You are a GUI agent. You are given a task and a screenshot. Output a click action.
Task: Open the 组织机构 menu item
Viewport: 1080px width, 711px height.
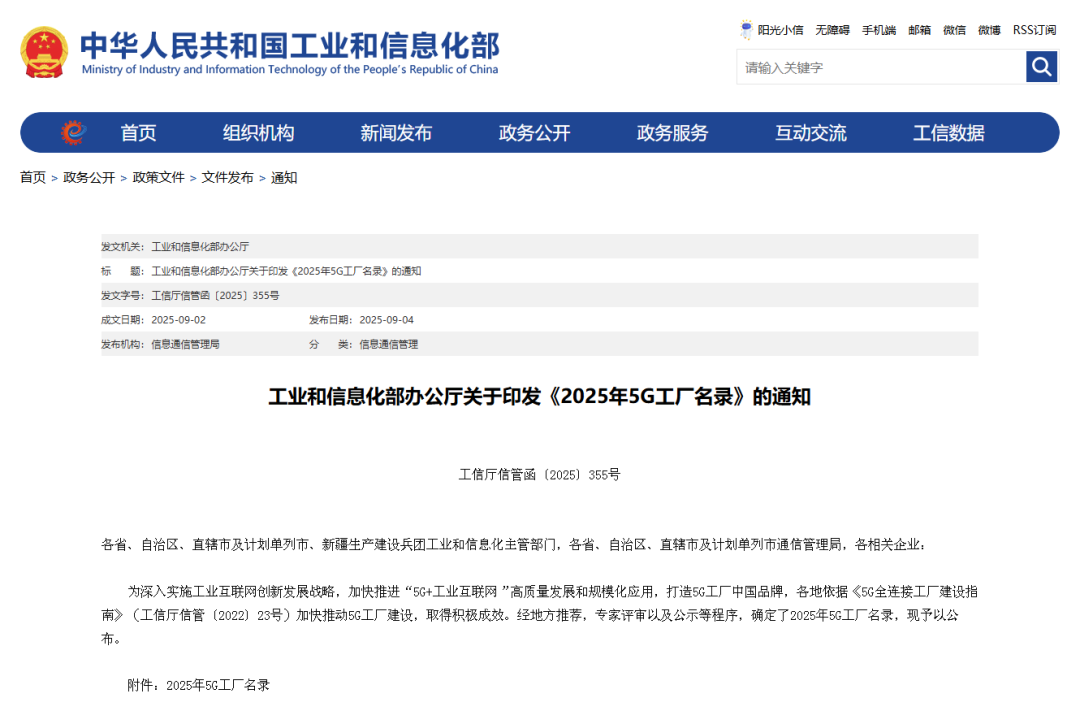tap(260, 132)
